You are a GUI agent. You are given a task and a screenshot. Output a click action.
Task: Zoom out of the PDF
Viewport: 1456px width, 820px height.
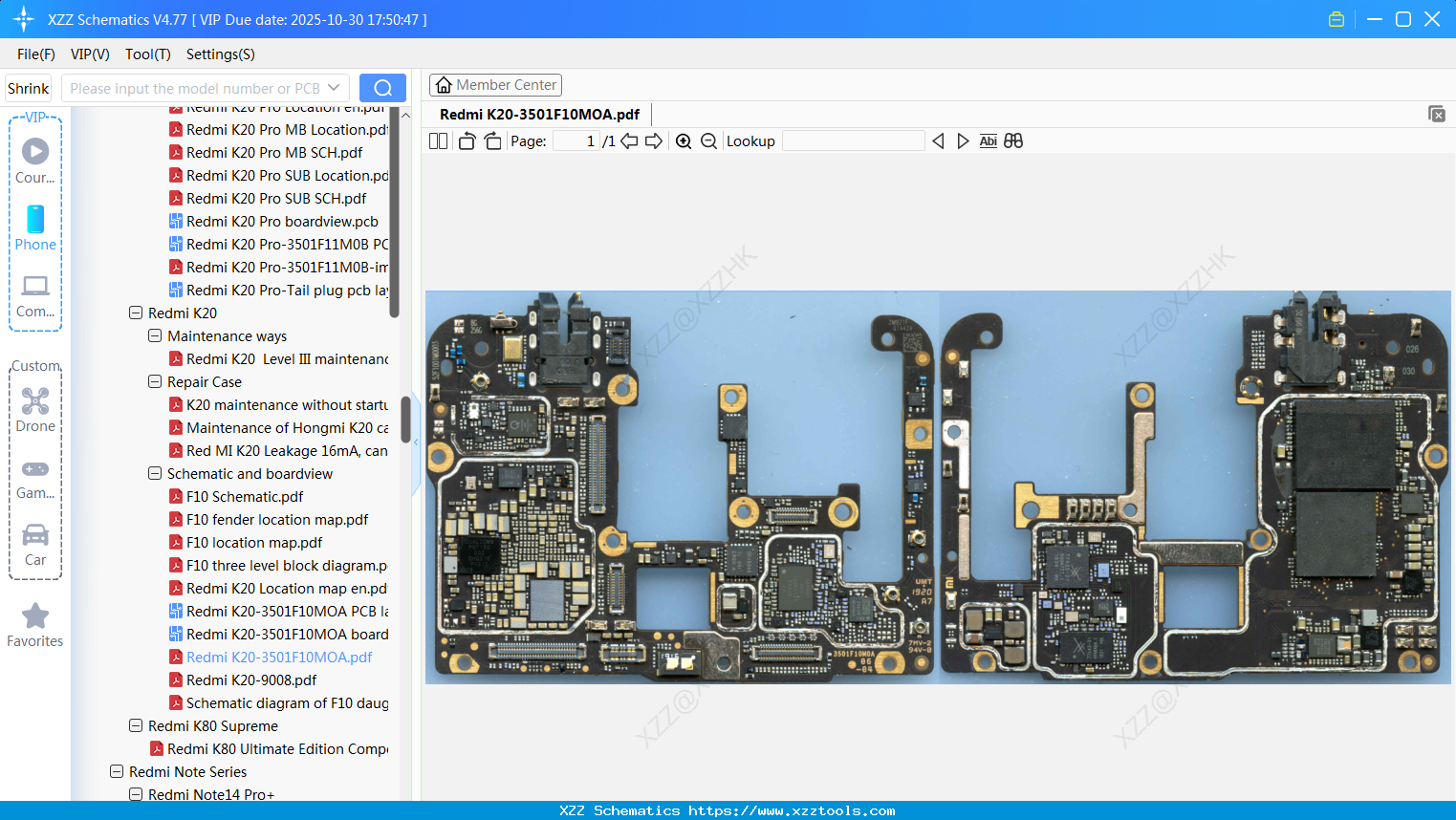coord(708,141)
